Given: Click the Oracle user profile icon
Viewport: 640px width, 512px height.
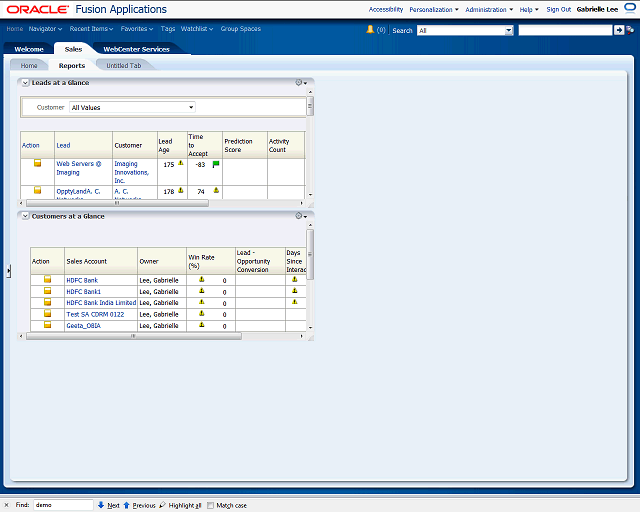Looking at the screenshot, I should pyautogui.click(x=630, y=9).
